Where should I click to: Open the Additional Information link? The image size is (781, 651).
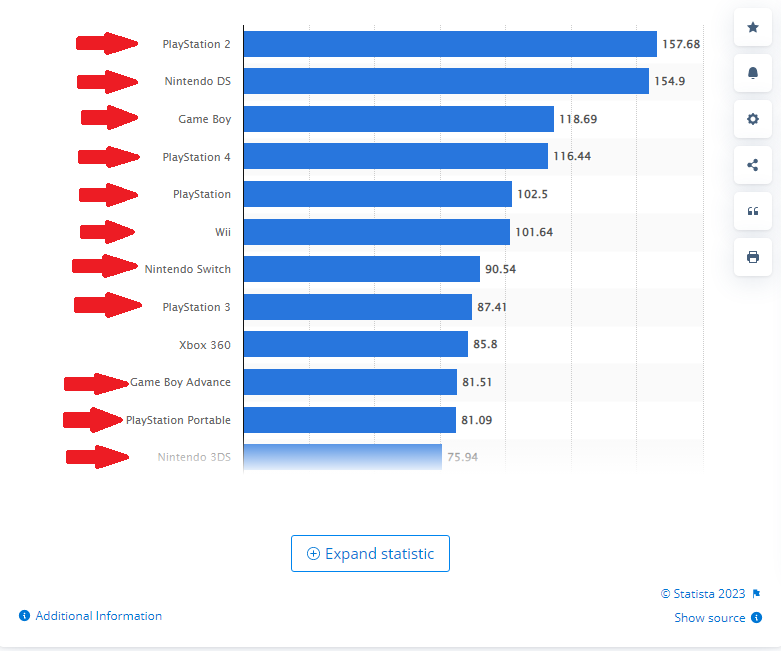pyautogui.click(x=98, y=616)
